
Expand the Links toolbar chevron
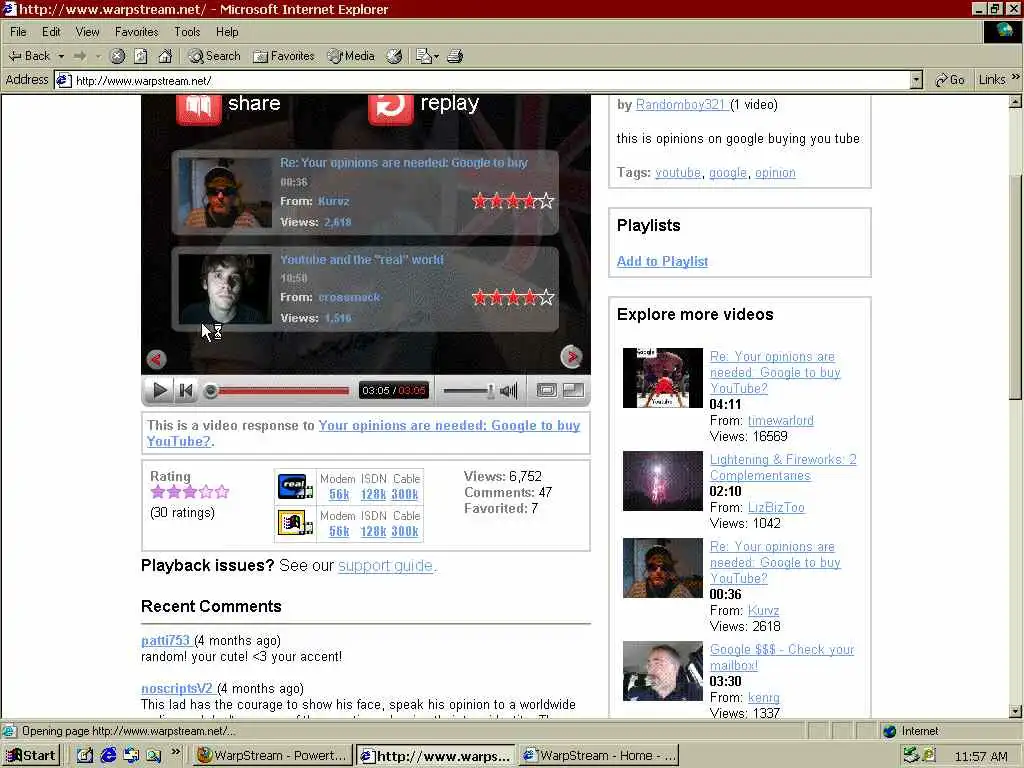[1015, 78]
